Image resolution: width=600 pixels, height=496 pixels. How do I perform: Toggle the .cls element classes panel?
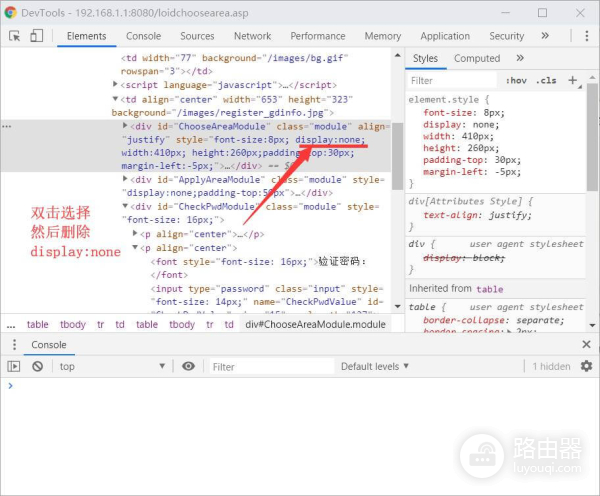(x=546, y=80)
